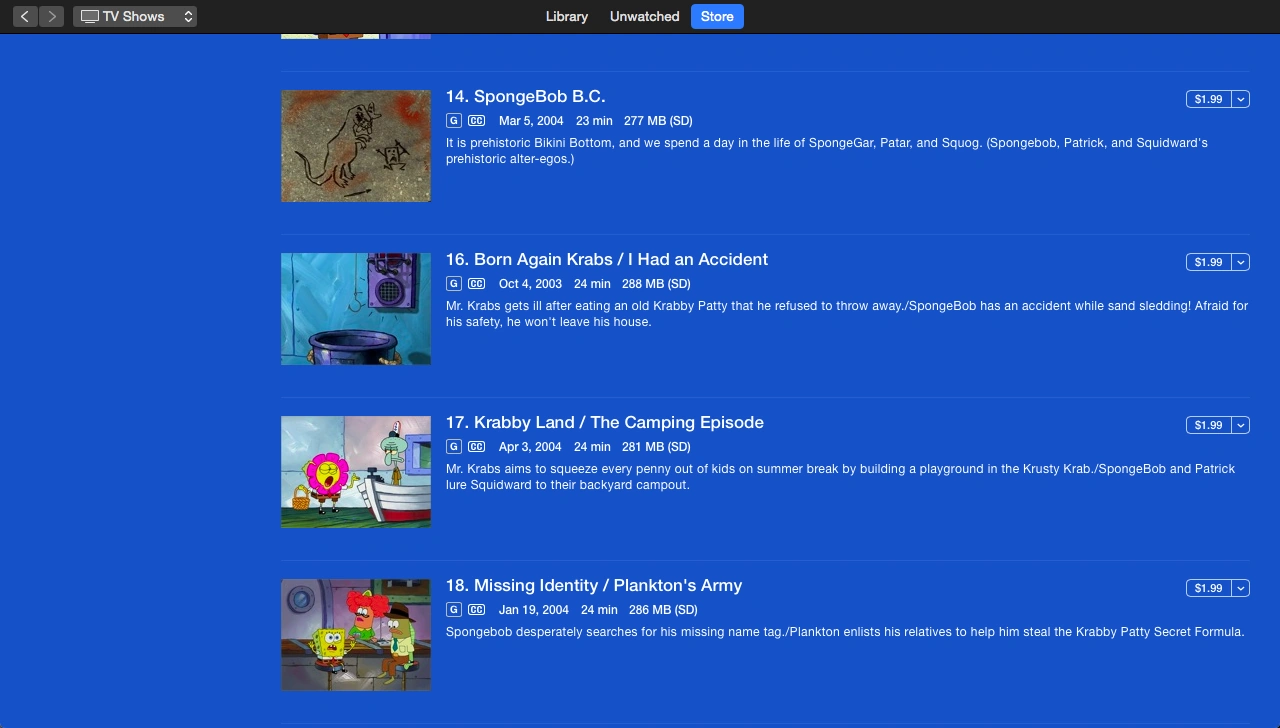Expand purchase options for Missing Identity
1280x728 pixels.
(x=1241, y=588)
